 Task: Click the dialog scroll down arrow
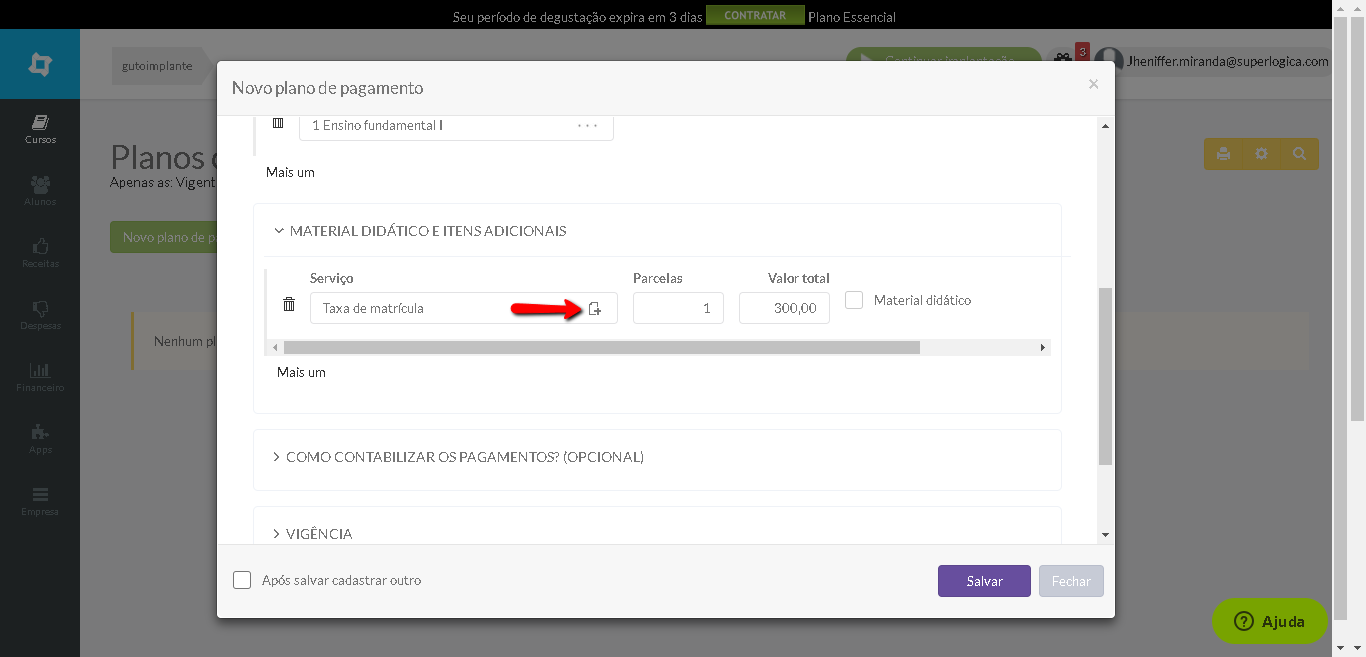pos(1105,535)
